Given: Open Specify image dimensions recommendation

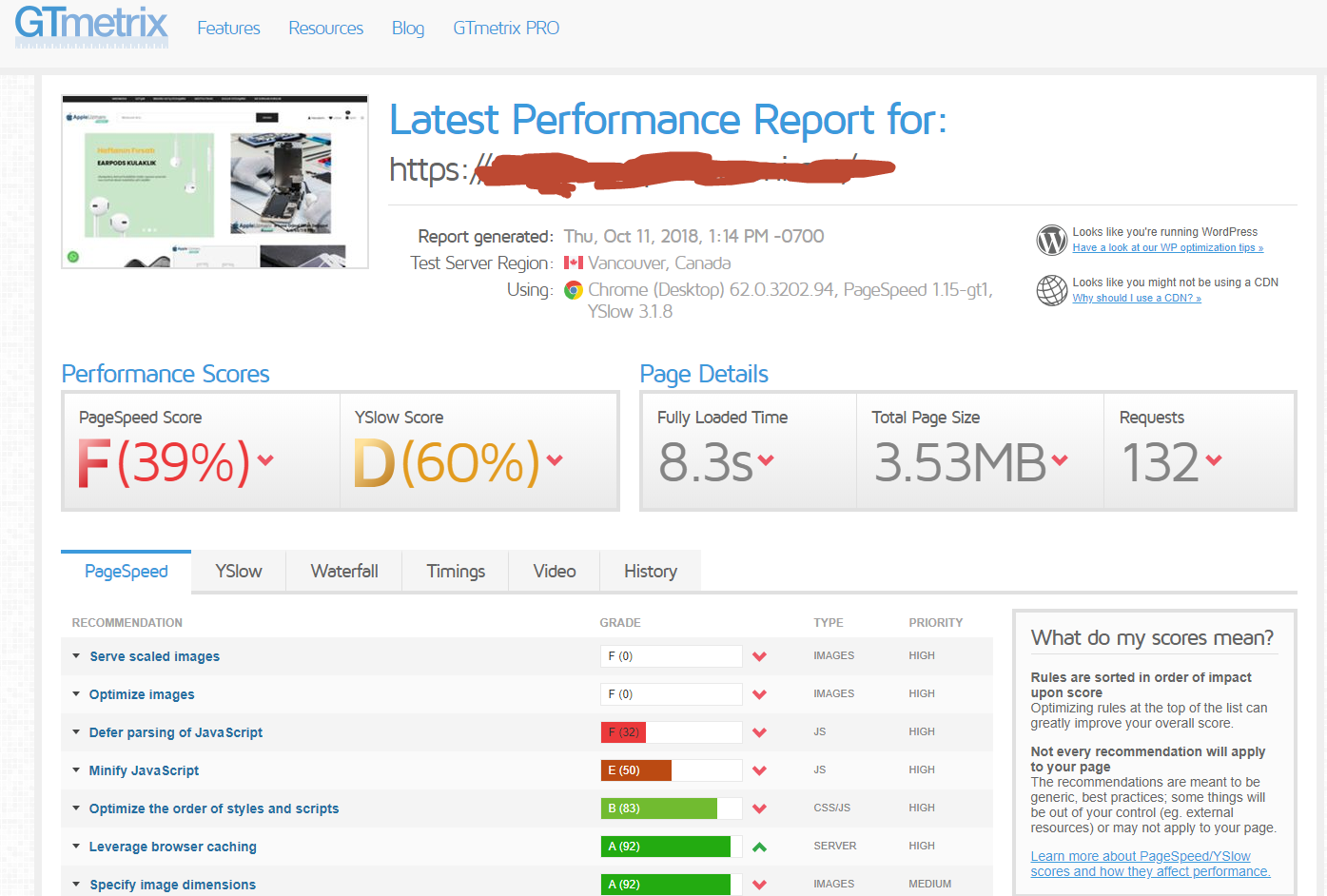Looking at the screenshot, I should click(x=172, y=885).
